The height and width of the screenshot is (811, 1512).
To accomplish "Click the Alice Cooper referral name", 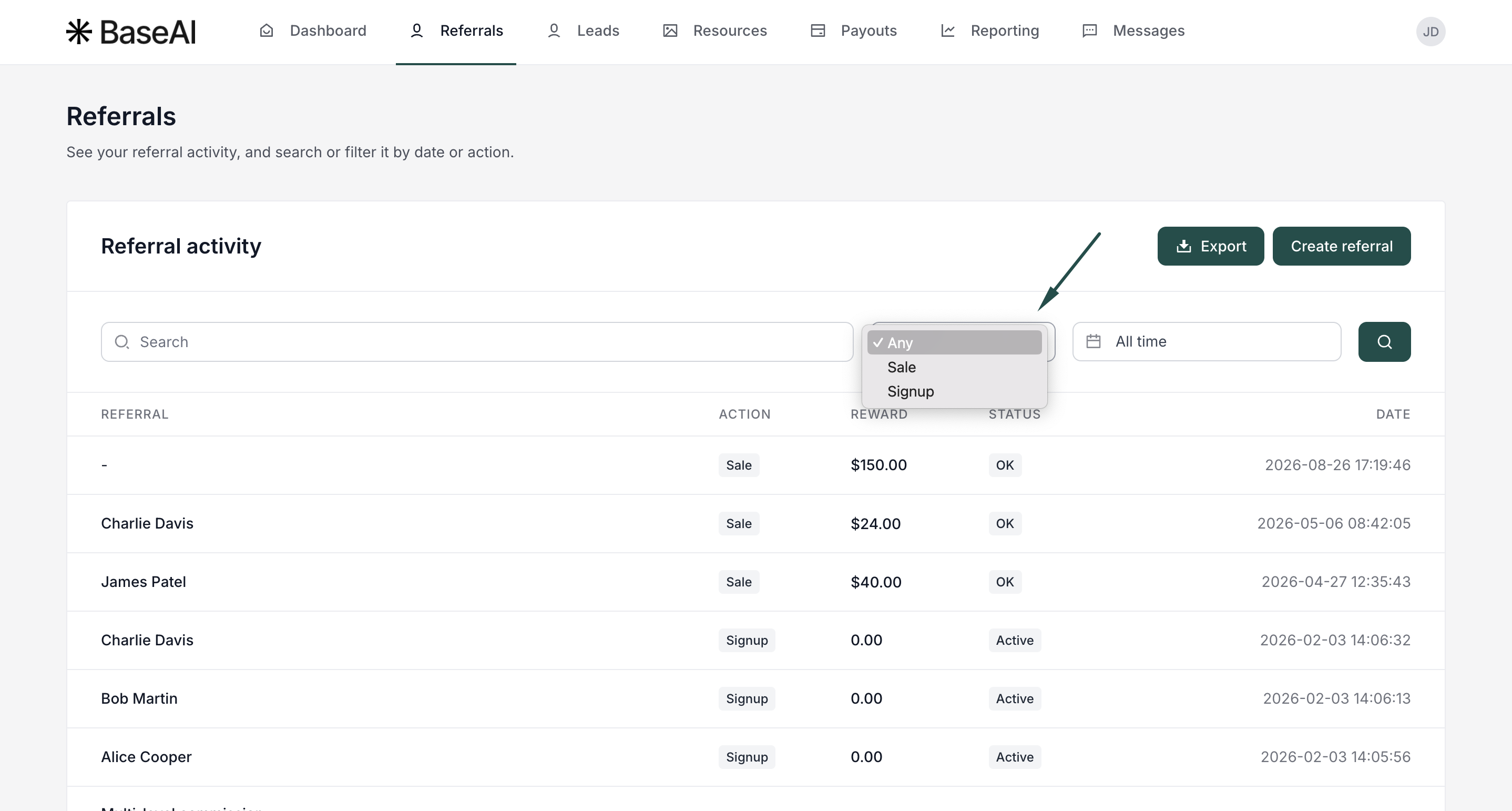I will (x=146, y=757).
